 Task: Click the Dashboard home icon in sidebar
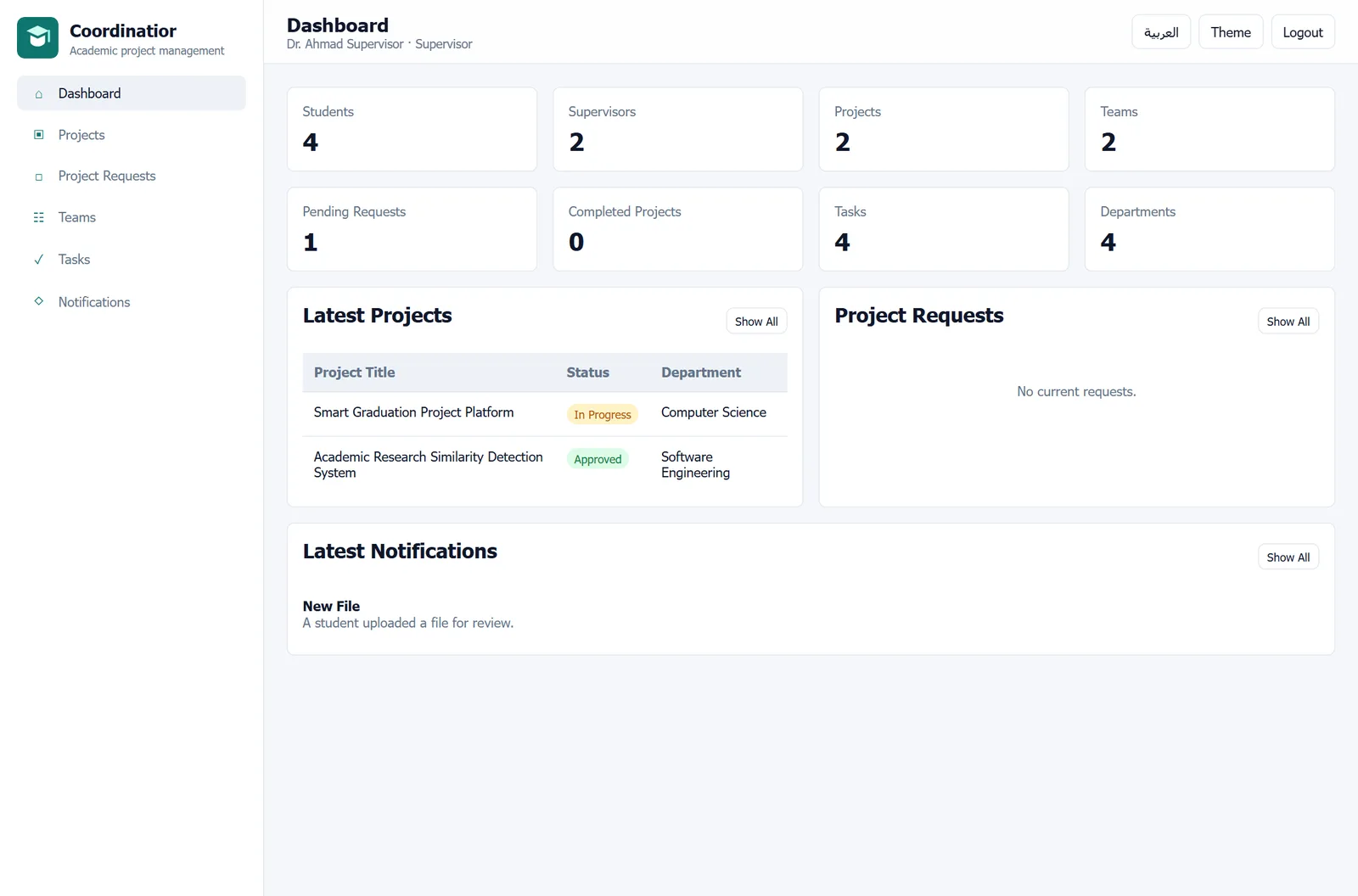[38, 94]
